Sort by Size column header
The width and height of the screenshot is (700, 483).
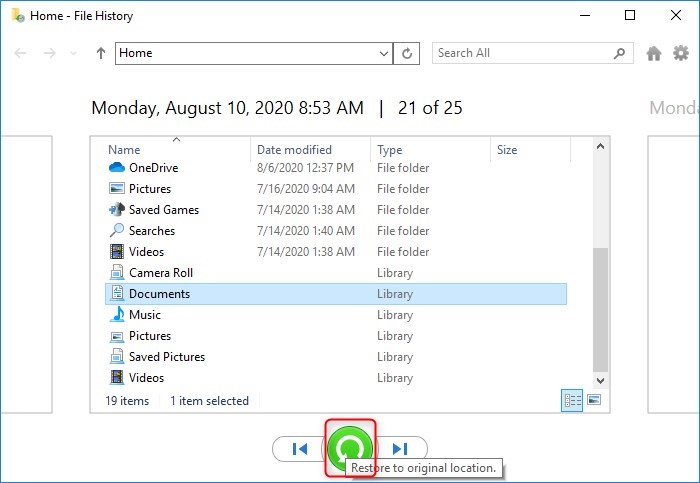(507, 150)
